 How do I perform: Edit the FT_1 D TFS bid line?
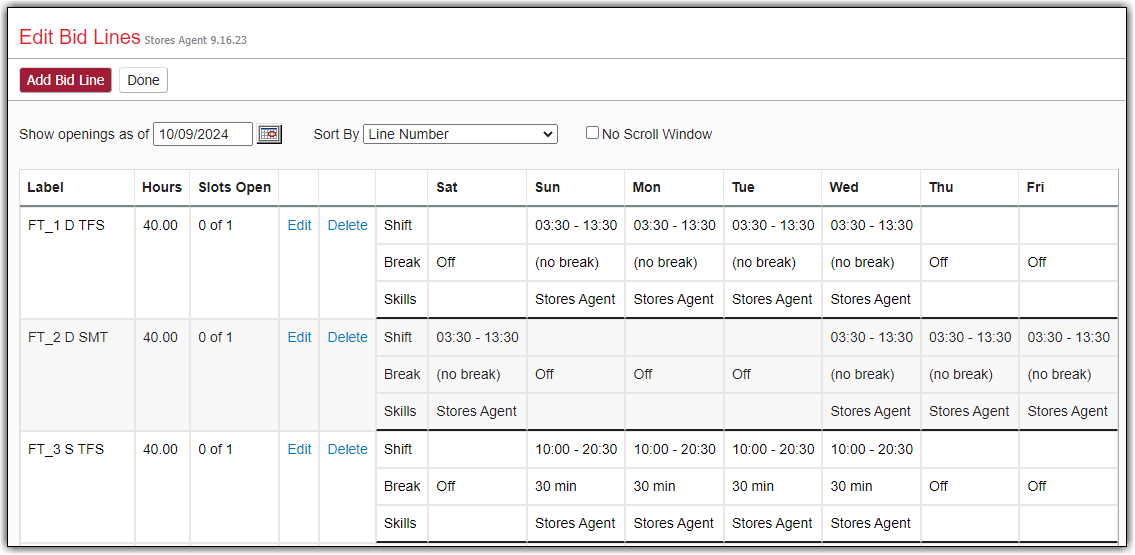point(299,225)
